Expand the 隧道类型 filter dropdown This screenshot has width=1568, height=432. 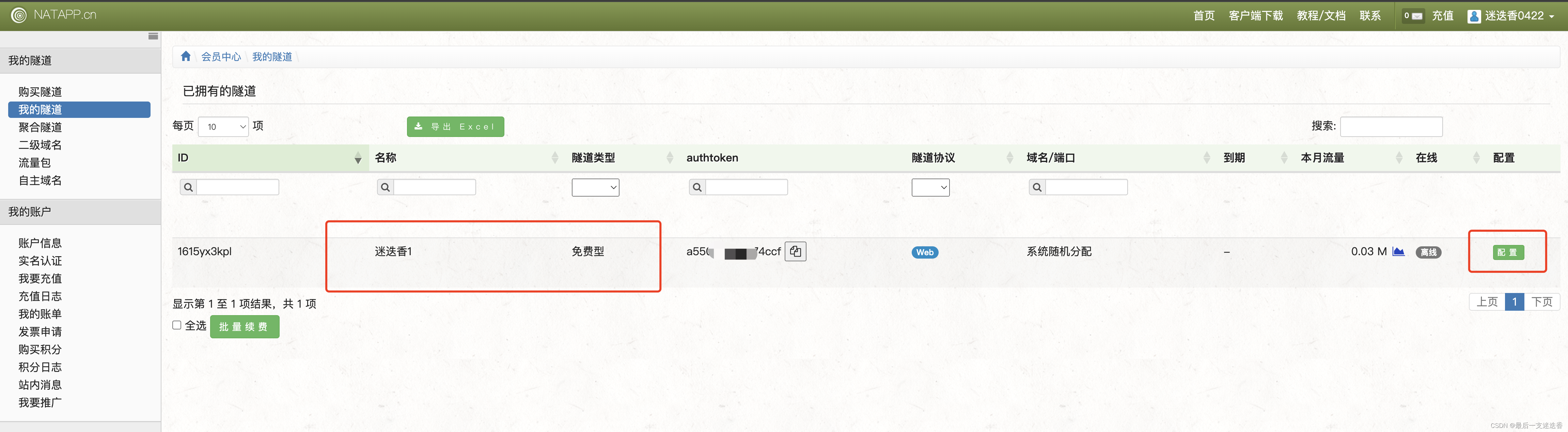[595, 188]
